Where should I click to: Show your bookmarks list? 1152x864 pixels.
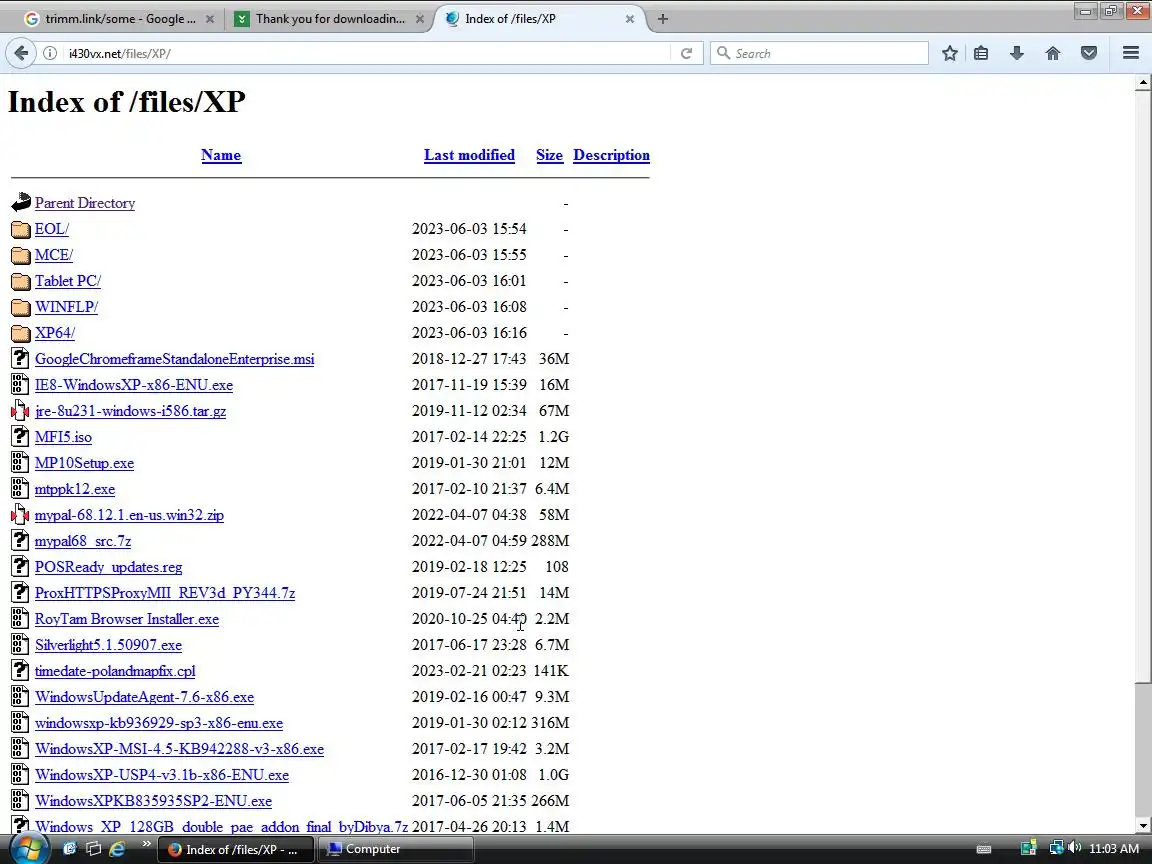[x=981, y=53]
